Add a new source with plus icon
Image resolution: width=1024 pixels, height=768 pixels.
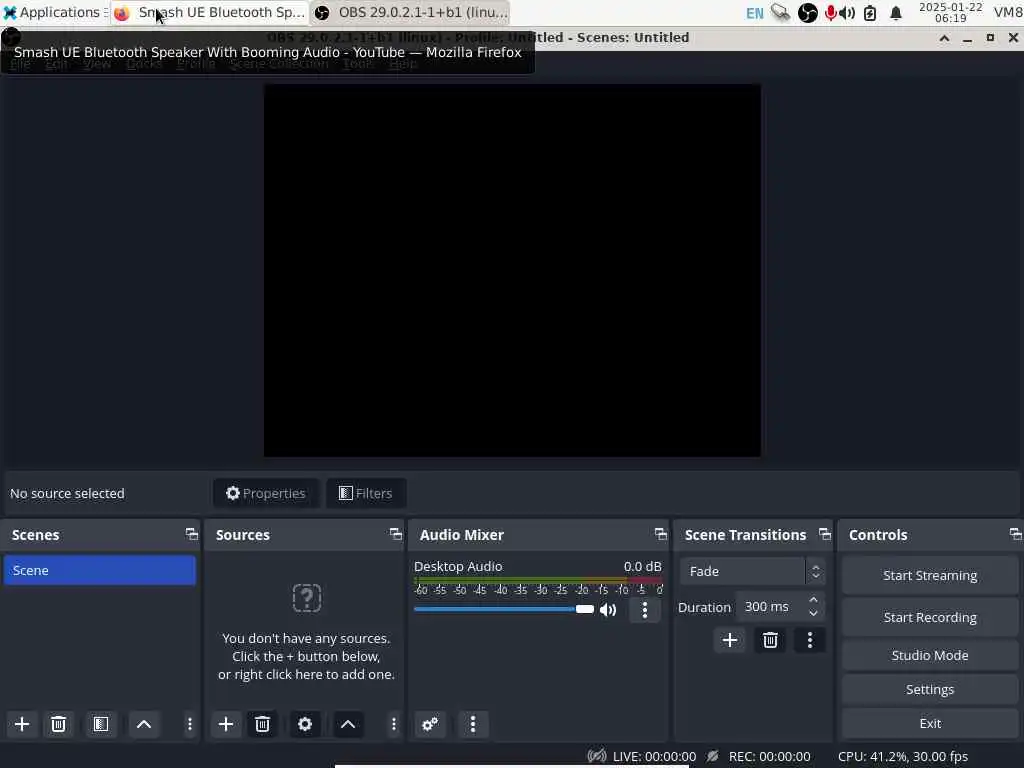226,724
